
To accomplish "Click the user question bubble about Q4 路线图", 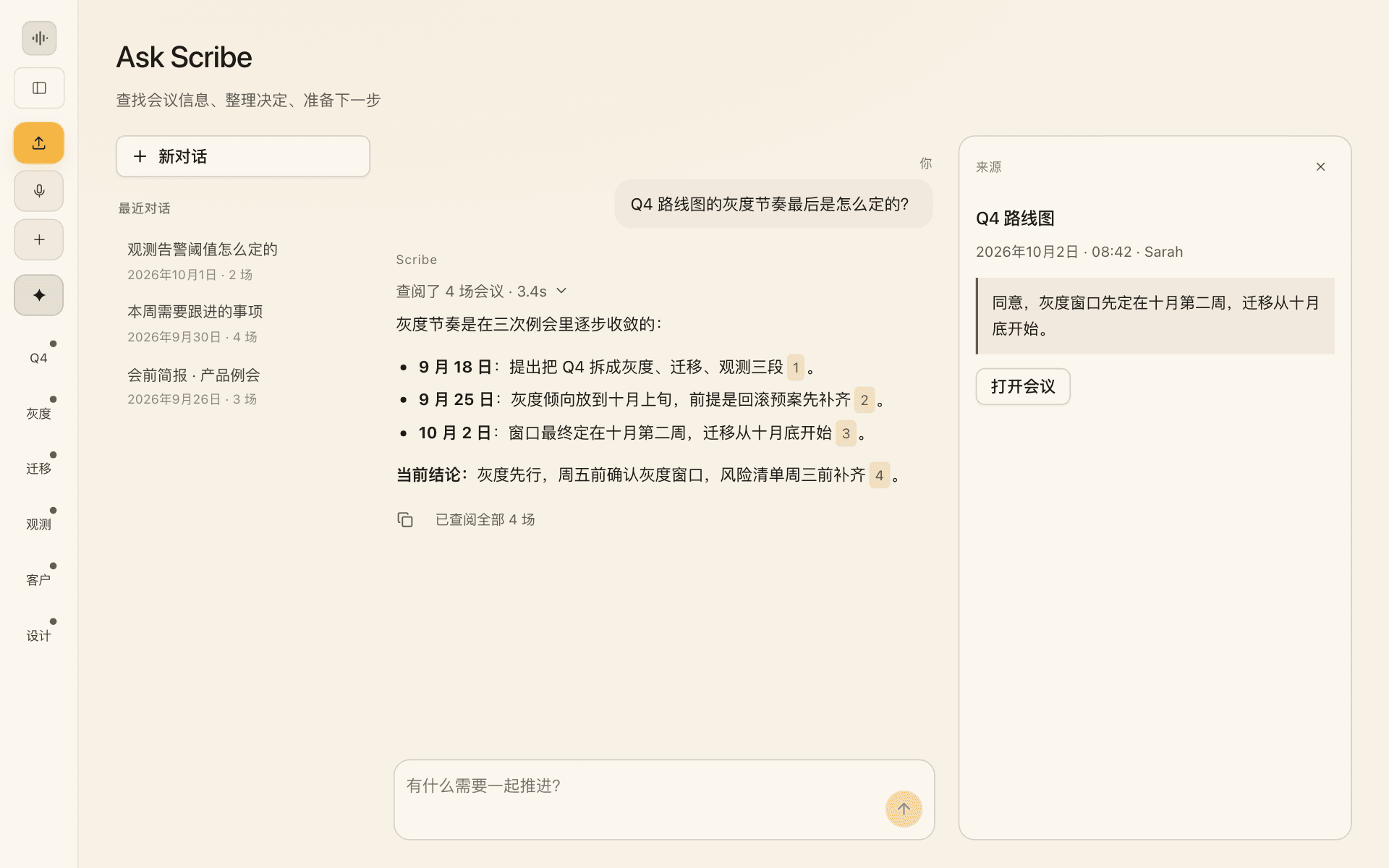I will pyautogui.click(x=773, y=204).
